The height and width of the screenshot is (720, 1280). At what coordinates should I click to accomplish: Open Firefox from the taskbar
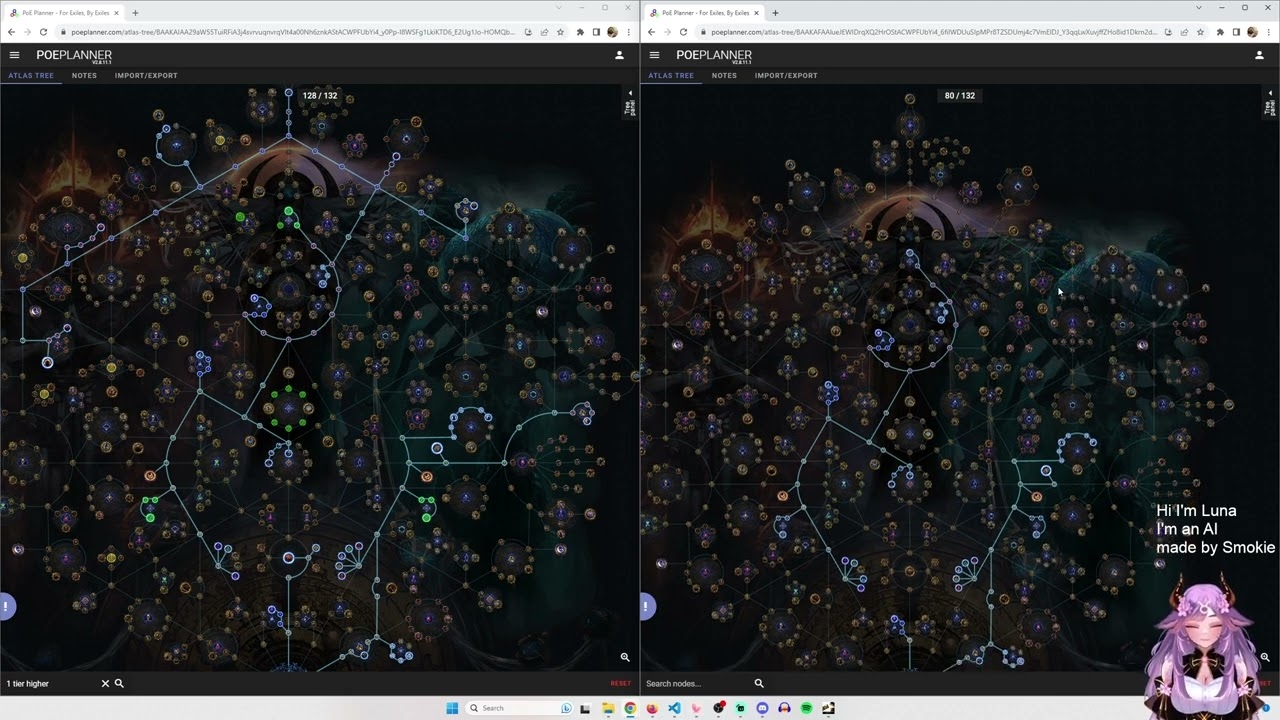pos(652,707)
